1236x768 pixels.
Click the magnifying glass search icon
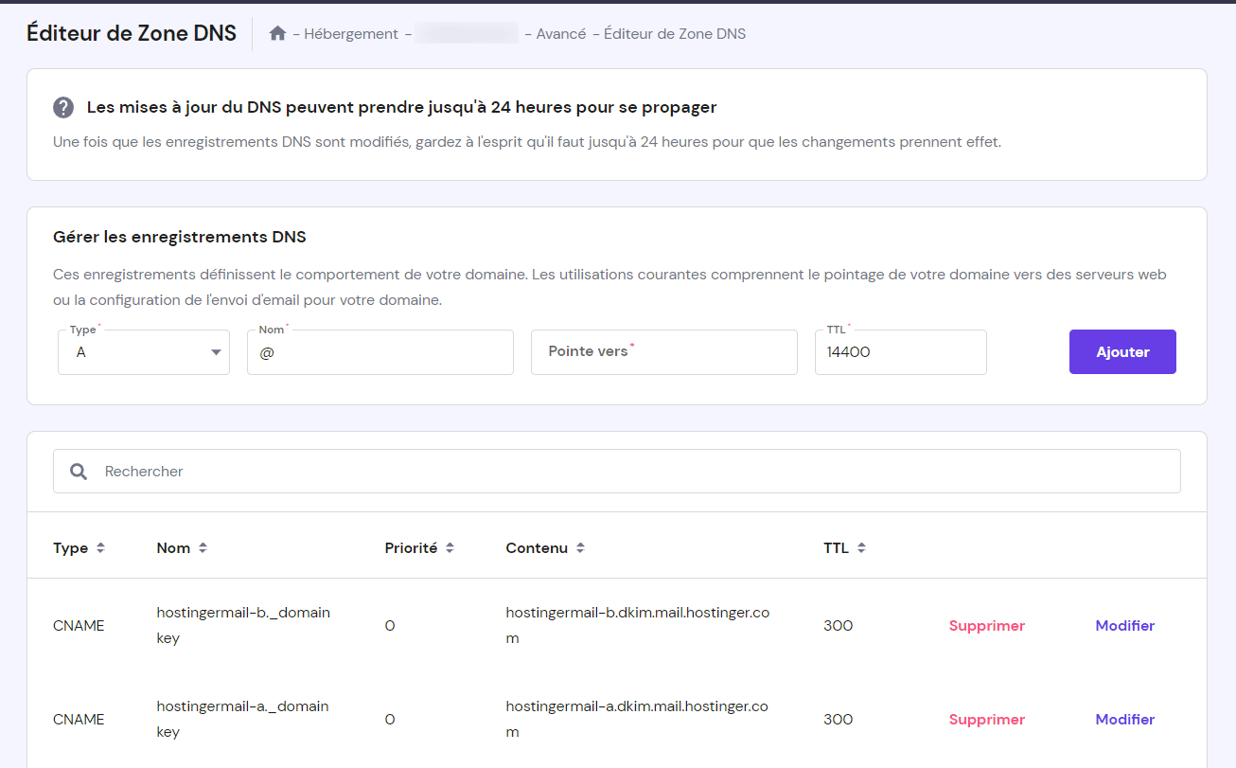78,470
